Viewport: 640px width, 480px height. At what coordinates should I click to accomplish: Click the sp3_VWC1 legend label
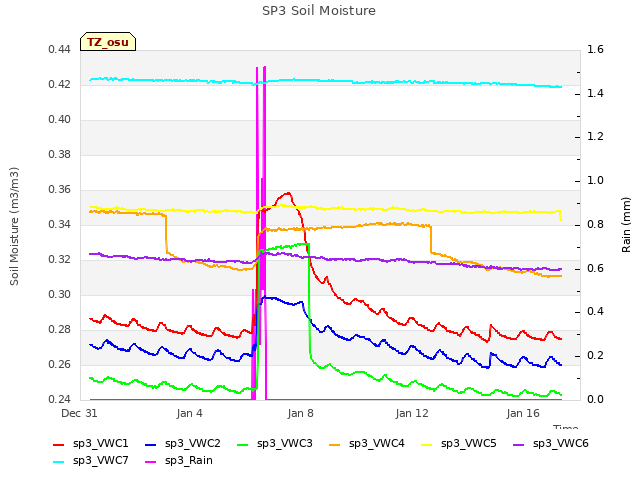pyautogui.click(x=101, y=443)
